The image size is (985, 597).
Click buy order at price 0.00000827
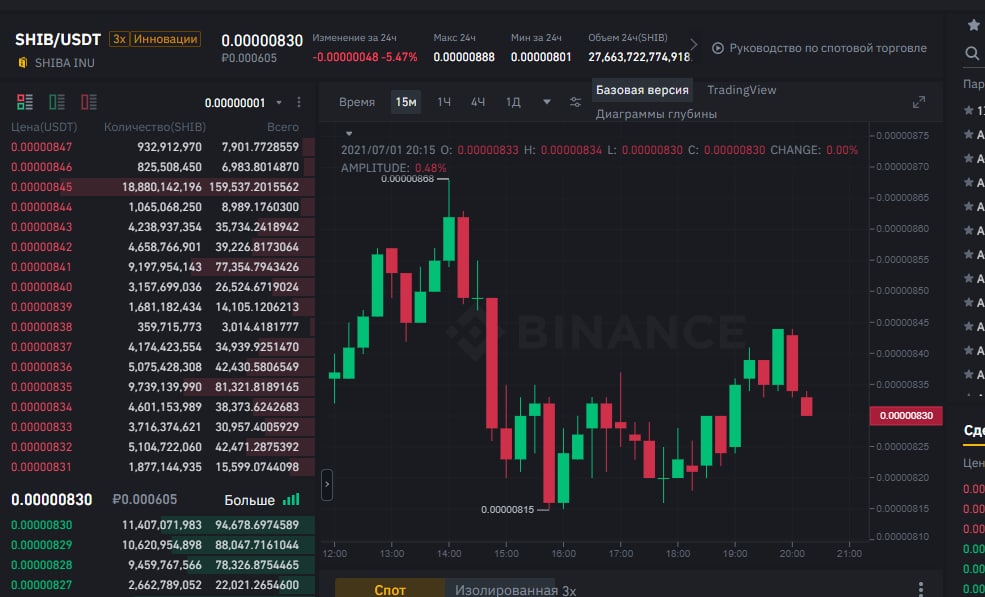coord(163,585)
